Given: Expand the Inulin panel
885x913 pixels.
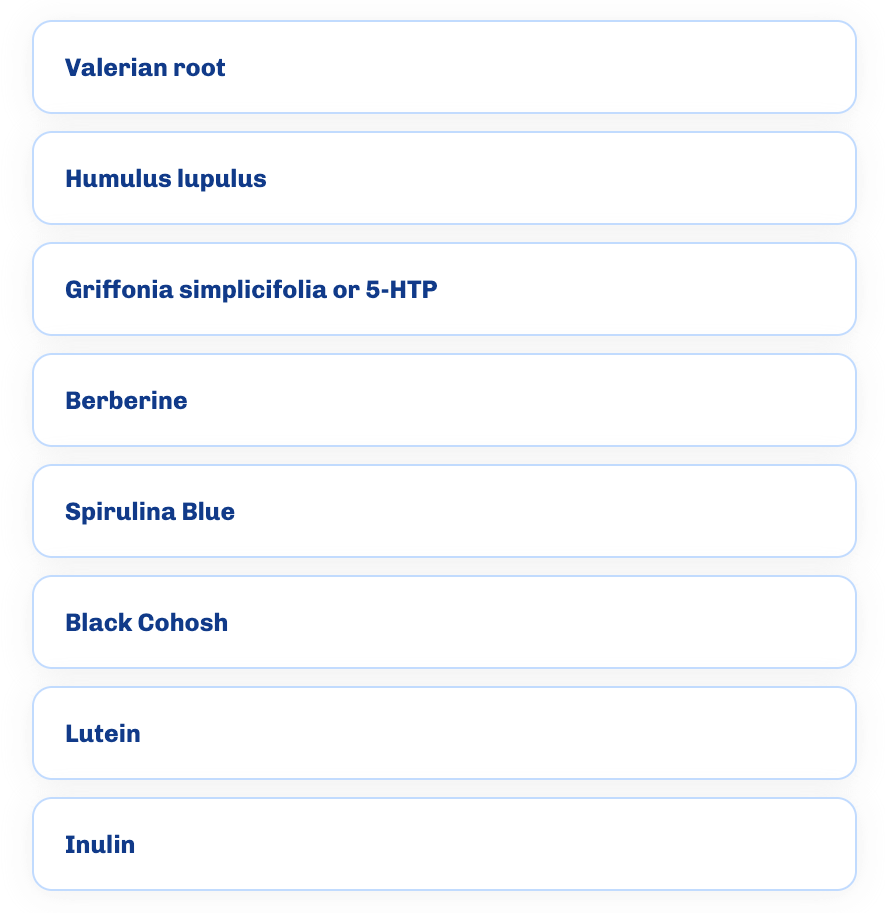Looking at the screenshot, I should [x=444, y=844].
